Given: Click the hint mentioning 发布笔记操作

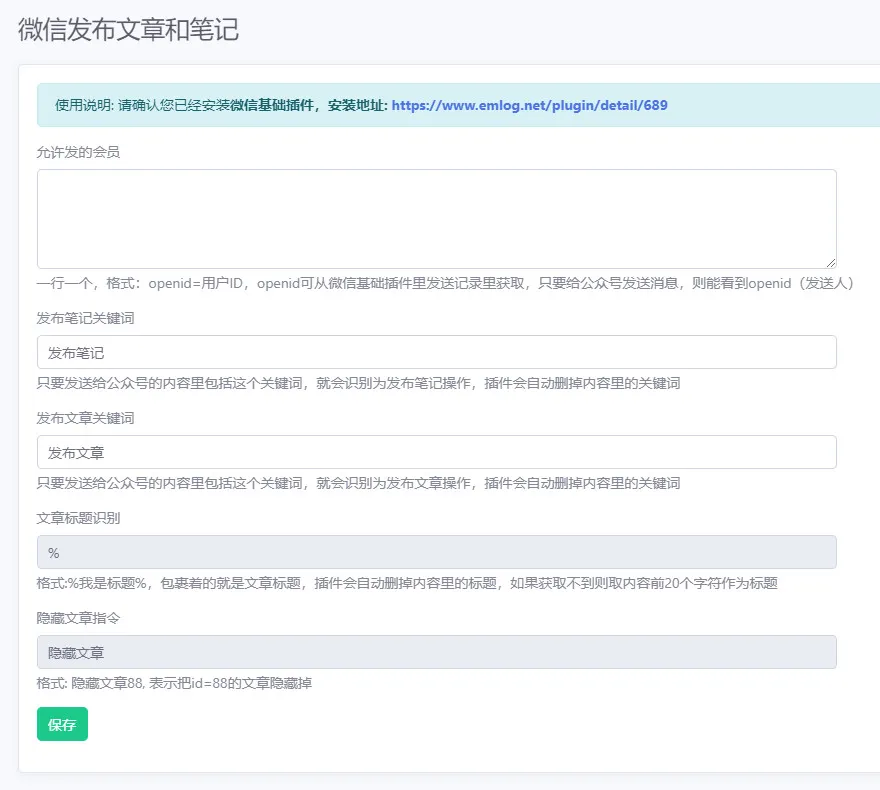Looking at the screenshot, I should (358, 383).
